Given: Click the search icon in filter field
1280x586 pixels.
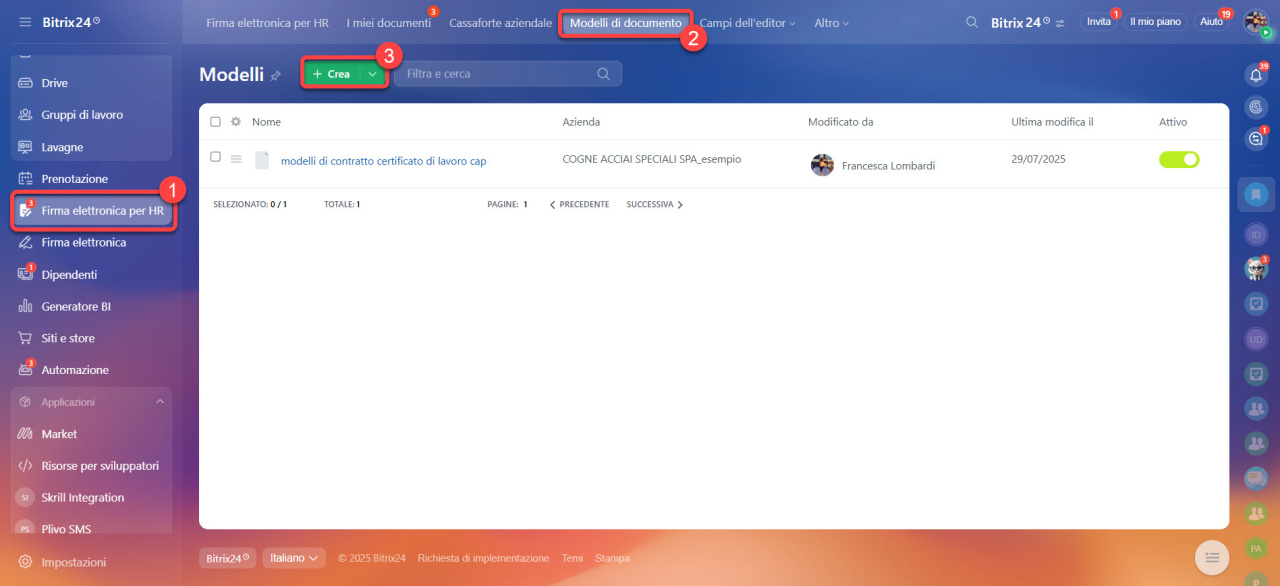Looking at the screenshot, I should click(x=603, y=74).
